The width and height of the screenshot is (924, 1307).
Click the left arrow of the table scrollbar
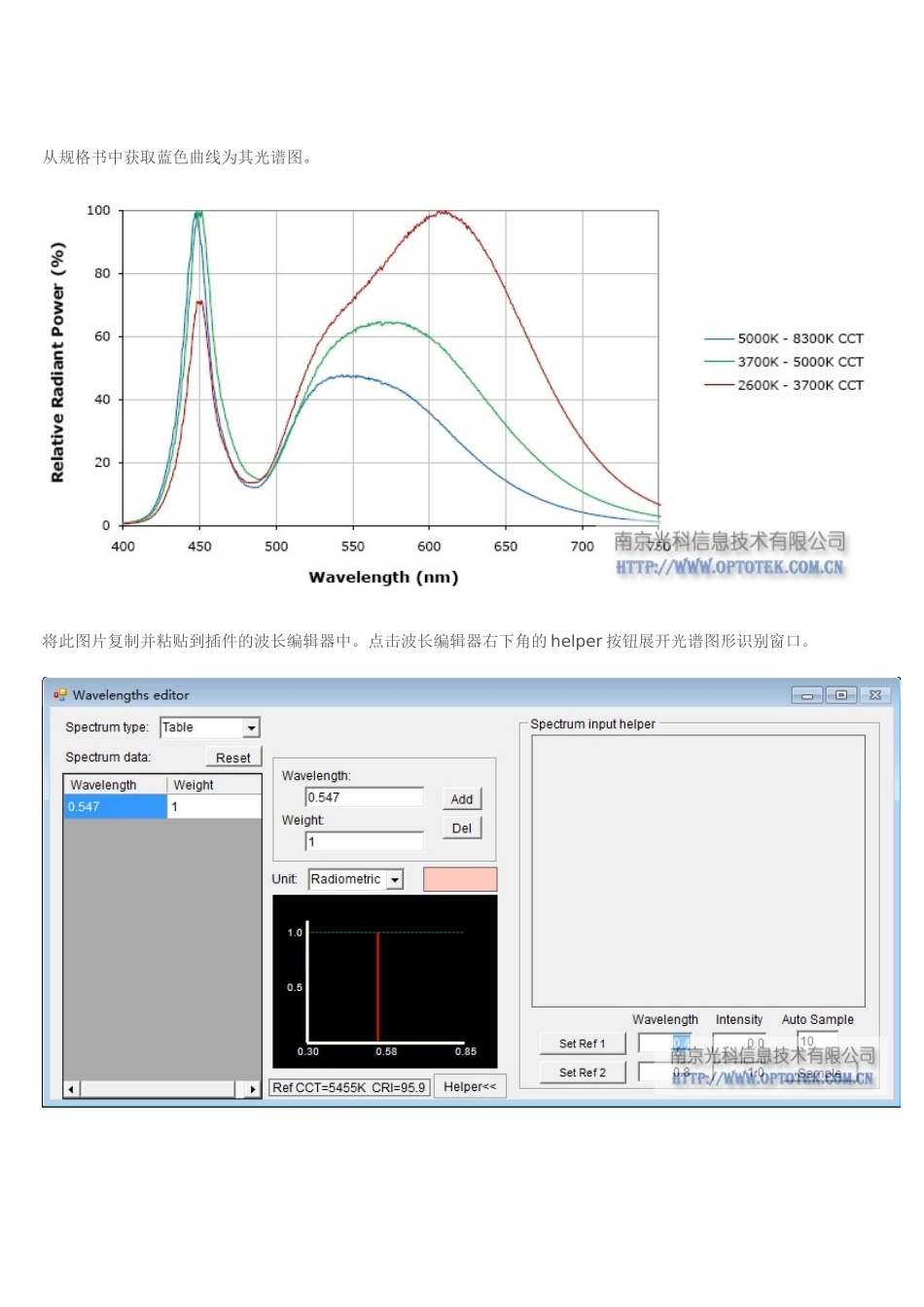[71, 1089]
